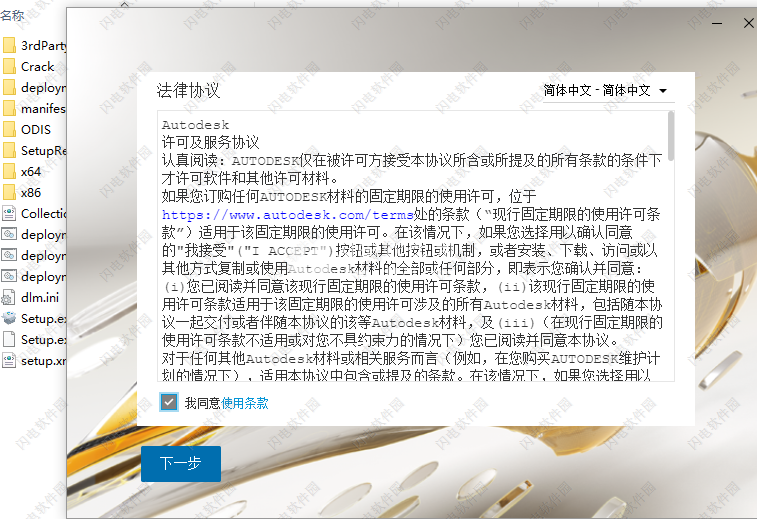Image resolution: width=757 pixels, height=519 pixels.
Task: Select the ODIS folder icon
Action: pyautogui.click(x=9, y=129)
